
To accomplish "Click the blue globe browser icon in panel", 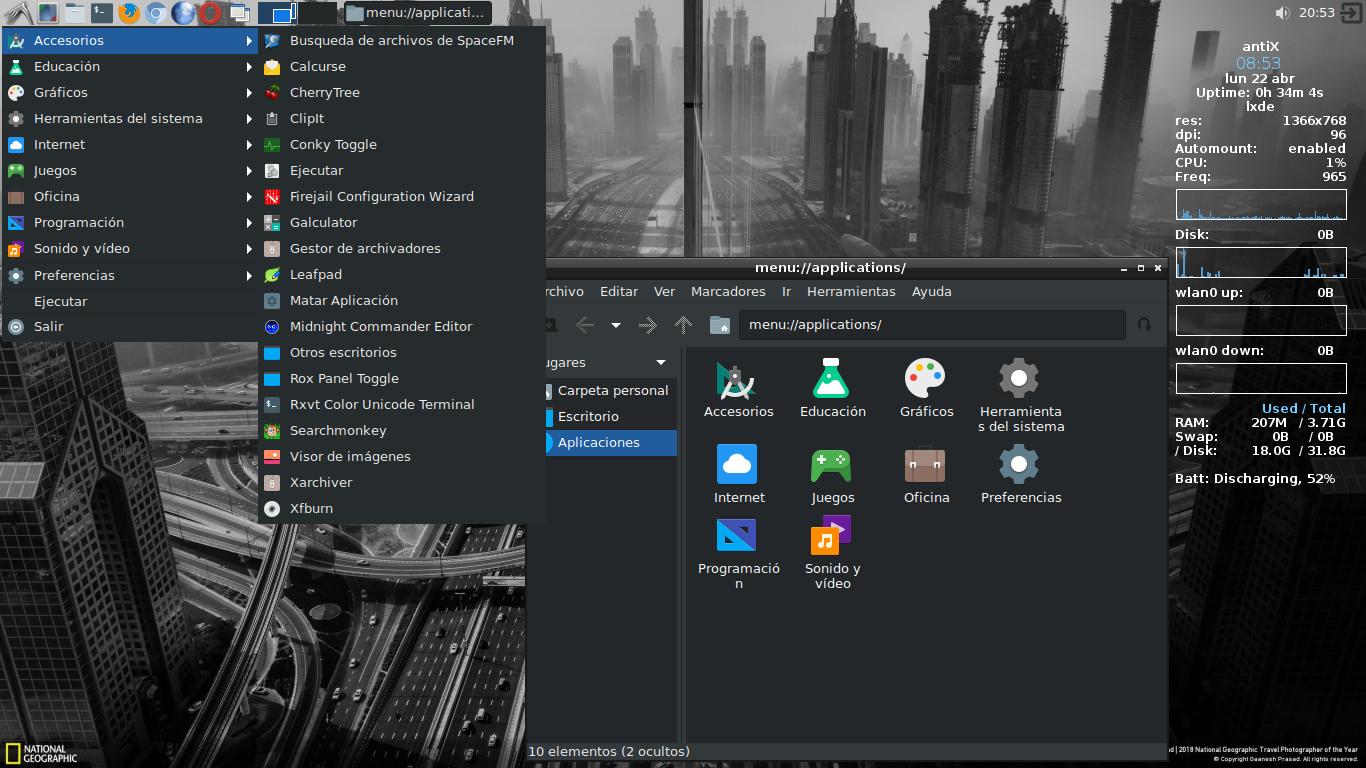I will (x=183, y=13).
